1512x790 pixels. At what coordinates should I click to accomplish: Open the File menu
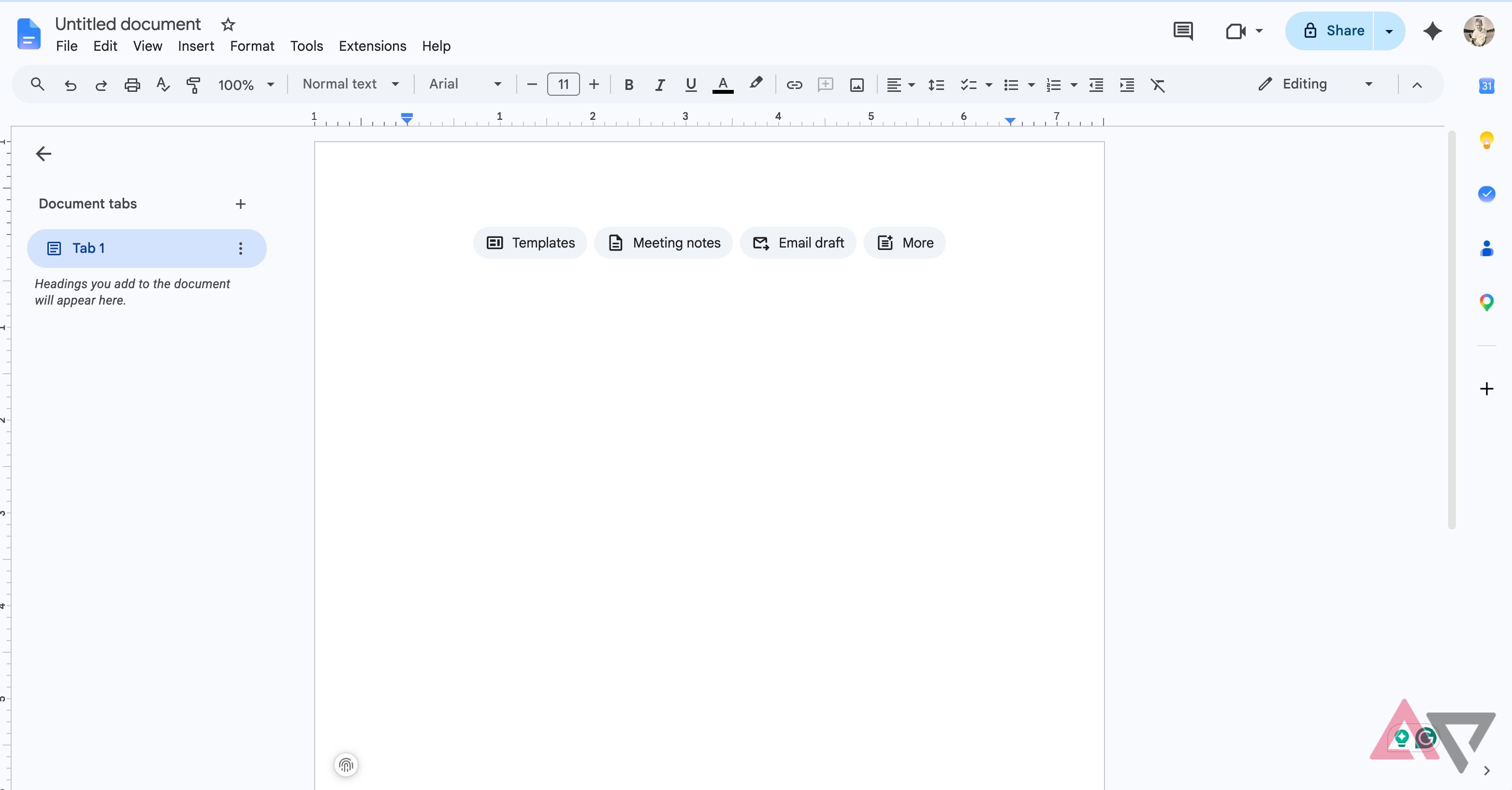click(x=66, y=46)
